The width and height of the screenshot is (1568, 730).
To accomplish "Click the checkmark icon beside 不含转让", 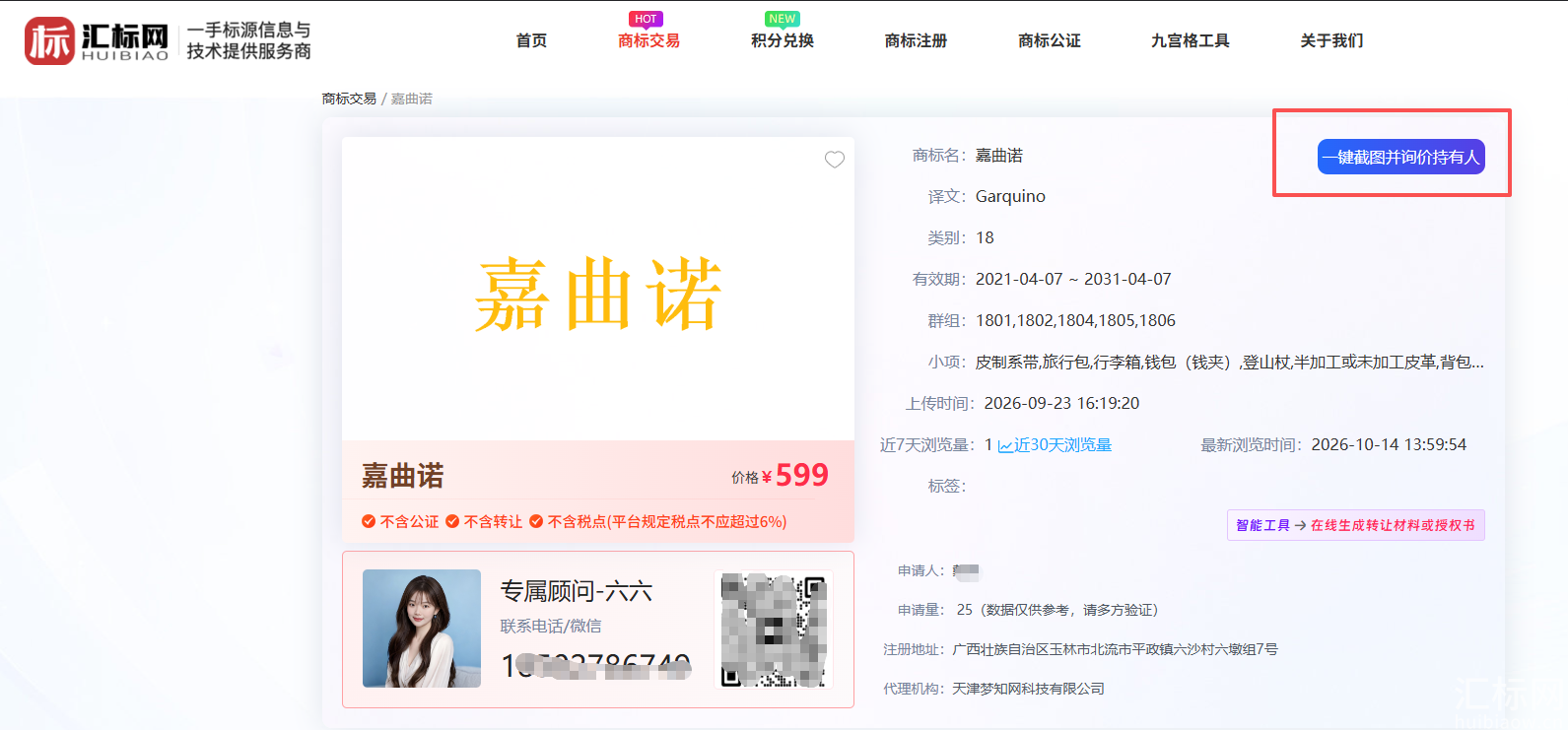I will tap(452, 521).
